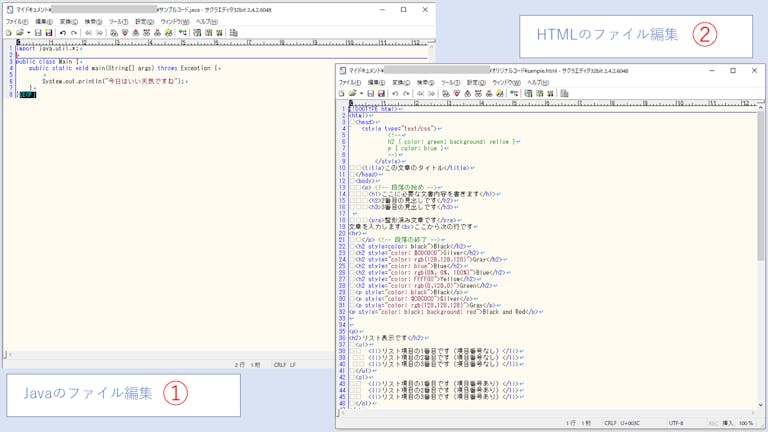The height and width of the screenshot is (432, 768).
Task: Open ウィンドウ(W) menu in Java window
Action: pos(175,22)
